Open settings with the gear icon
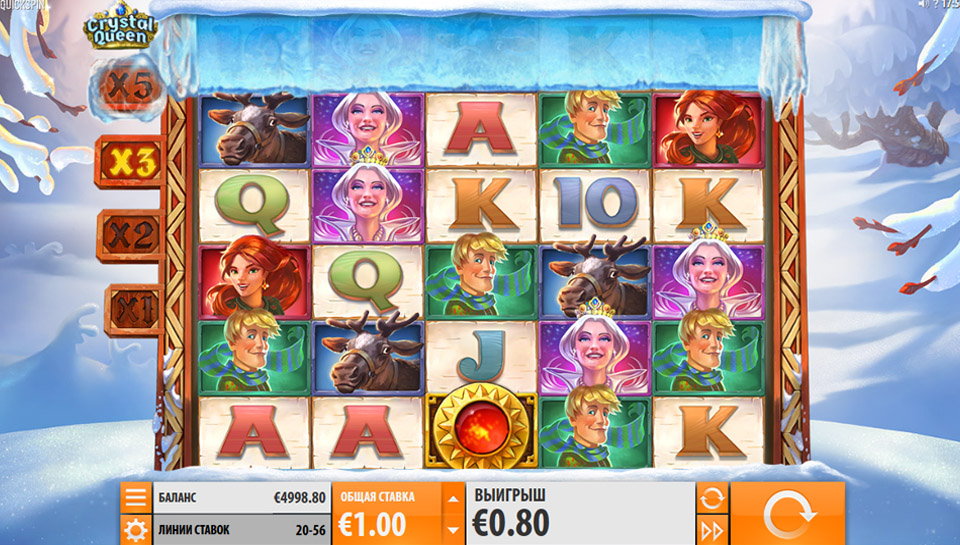Screen dimensions: 960x545 click(x=135, y=530)
